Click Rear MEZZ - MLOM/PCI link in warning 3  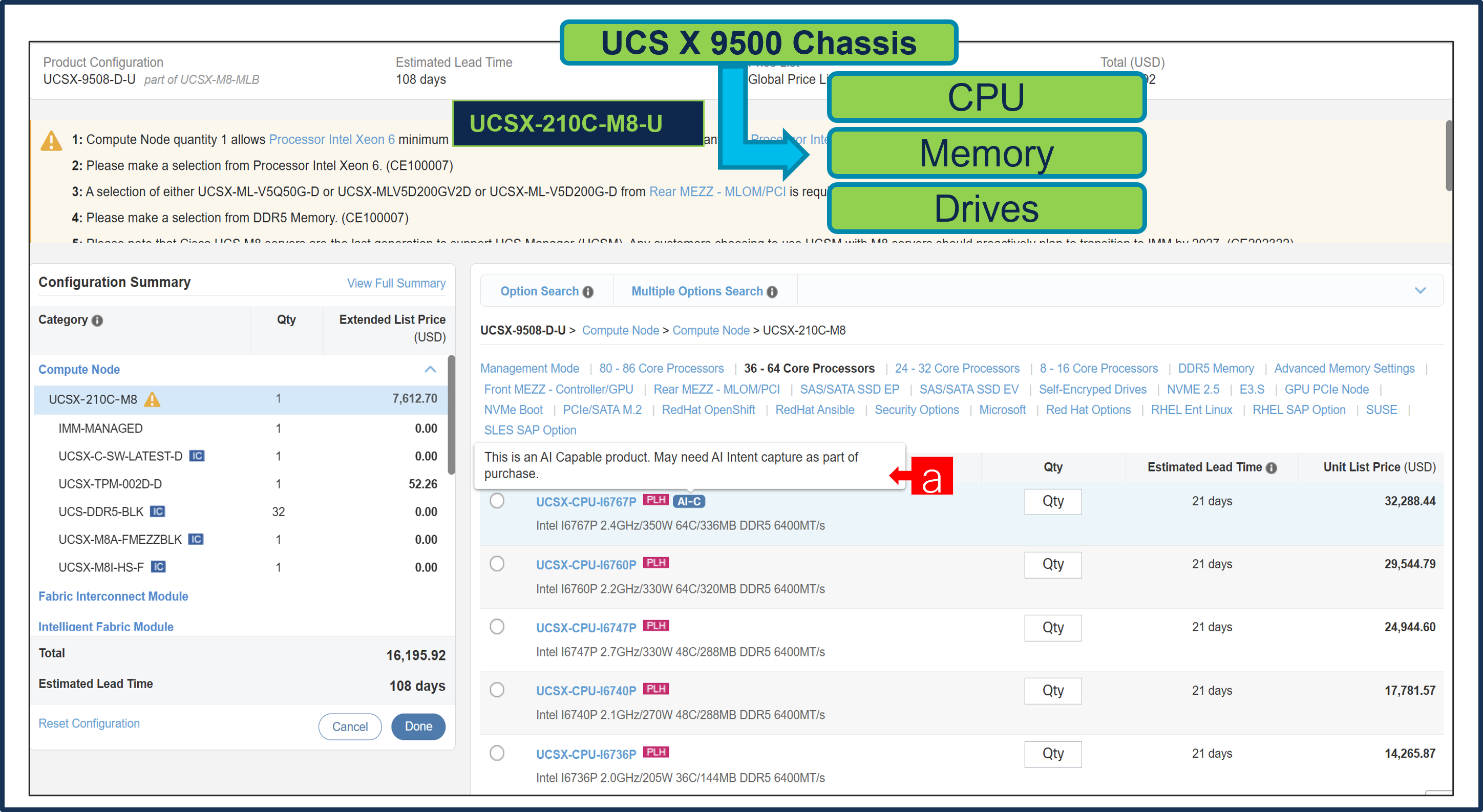click(x=717, y=191)
